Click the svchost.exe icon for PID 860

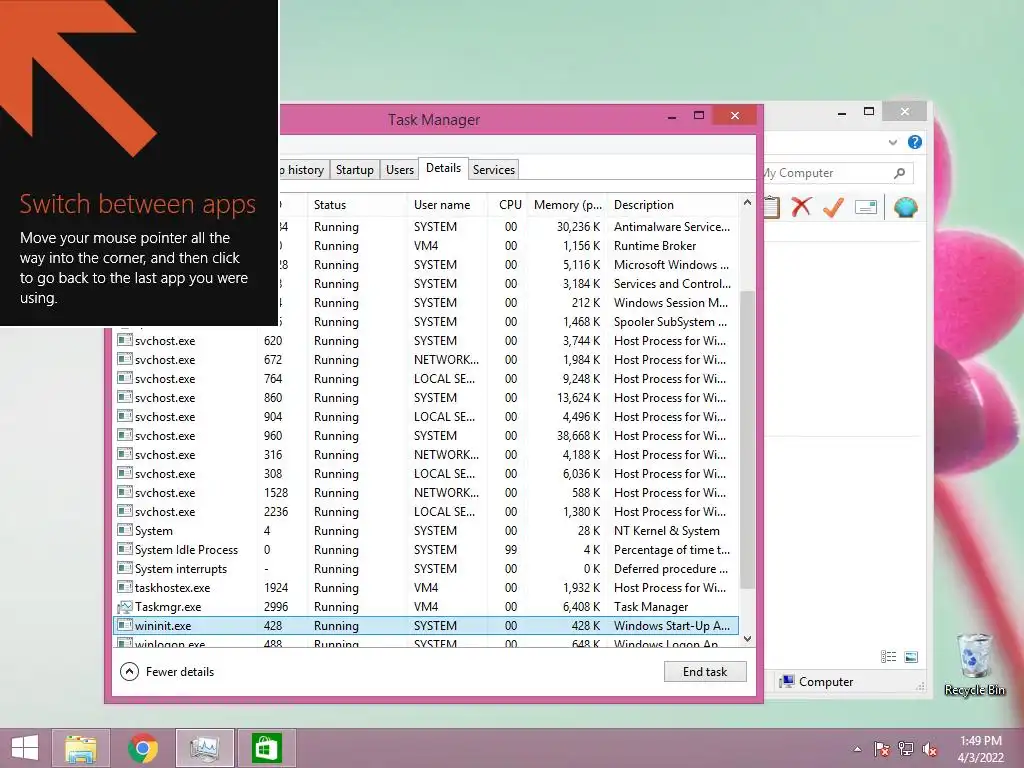point(125,397)
